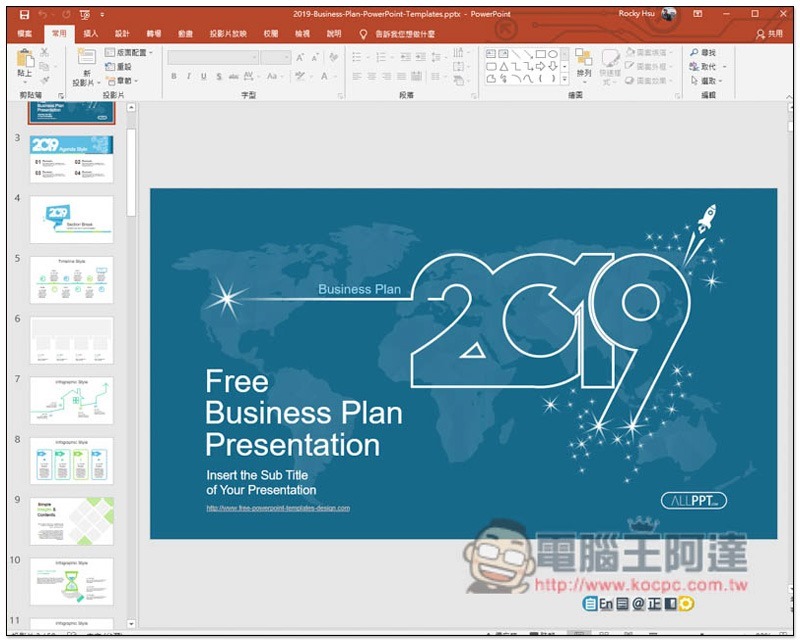
Task: Open the 轉場 (Transitions) ribbon tab
Action: [x=154, y=34]
